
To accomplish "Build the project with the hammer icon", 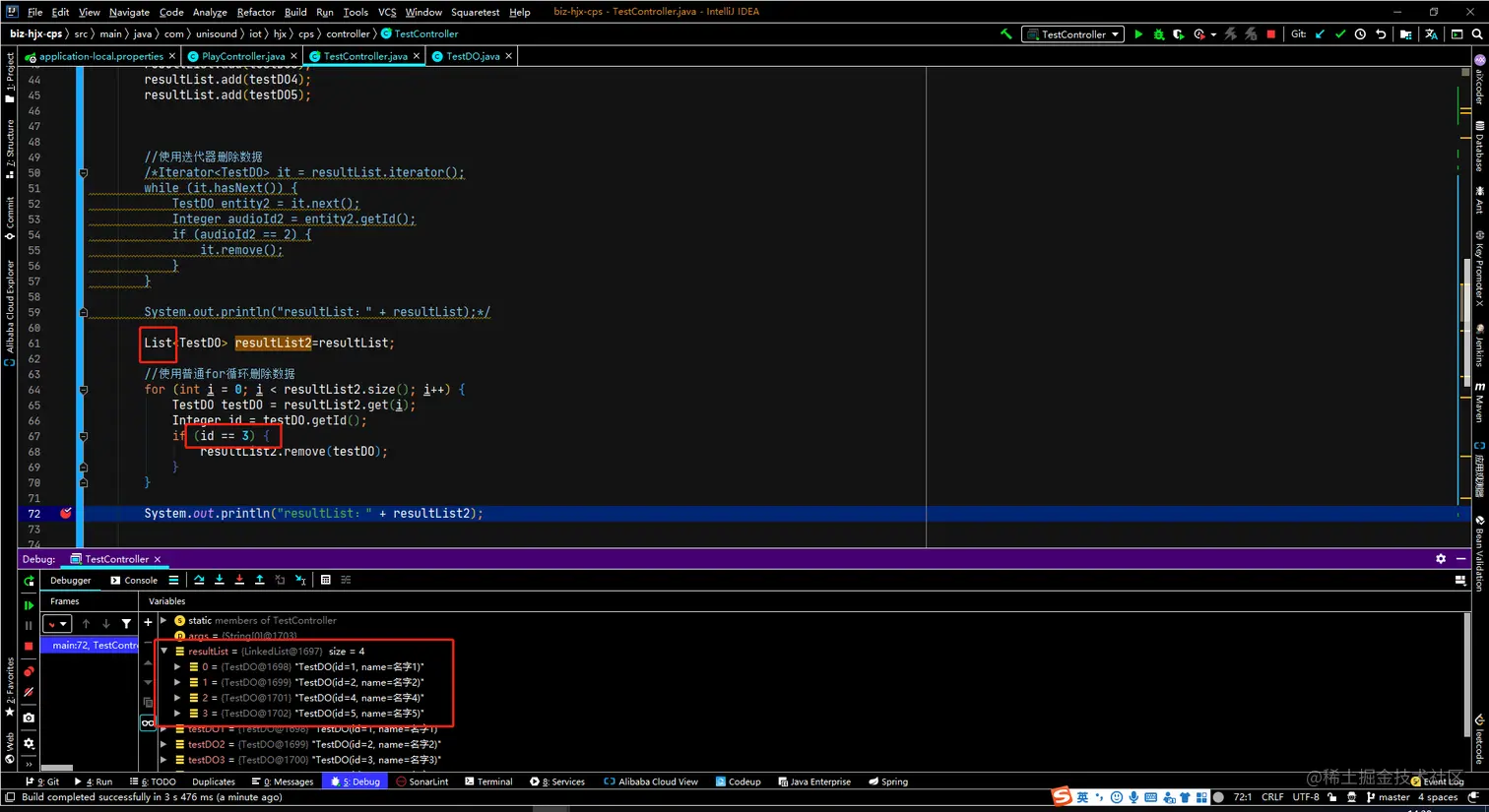I will click(x=1005, y=34).
